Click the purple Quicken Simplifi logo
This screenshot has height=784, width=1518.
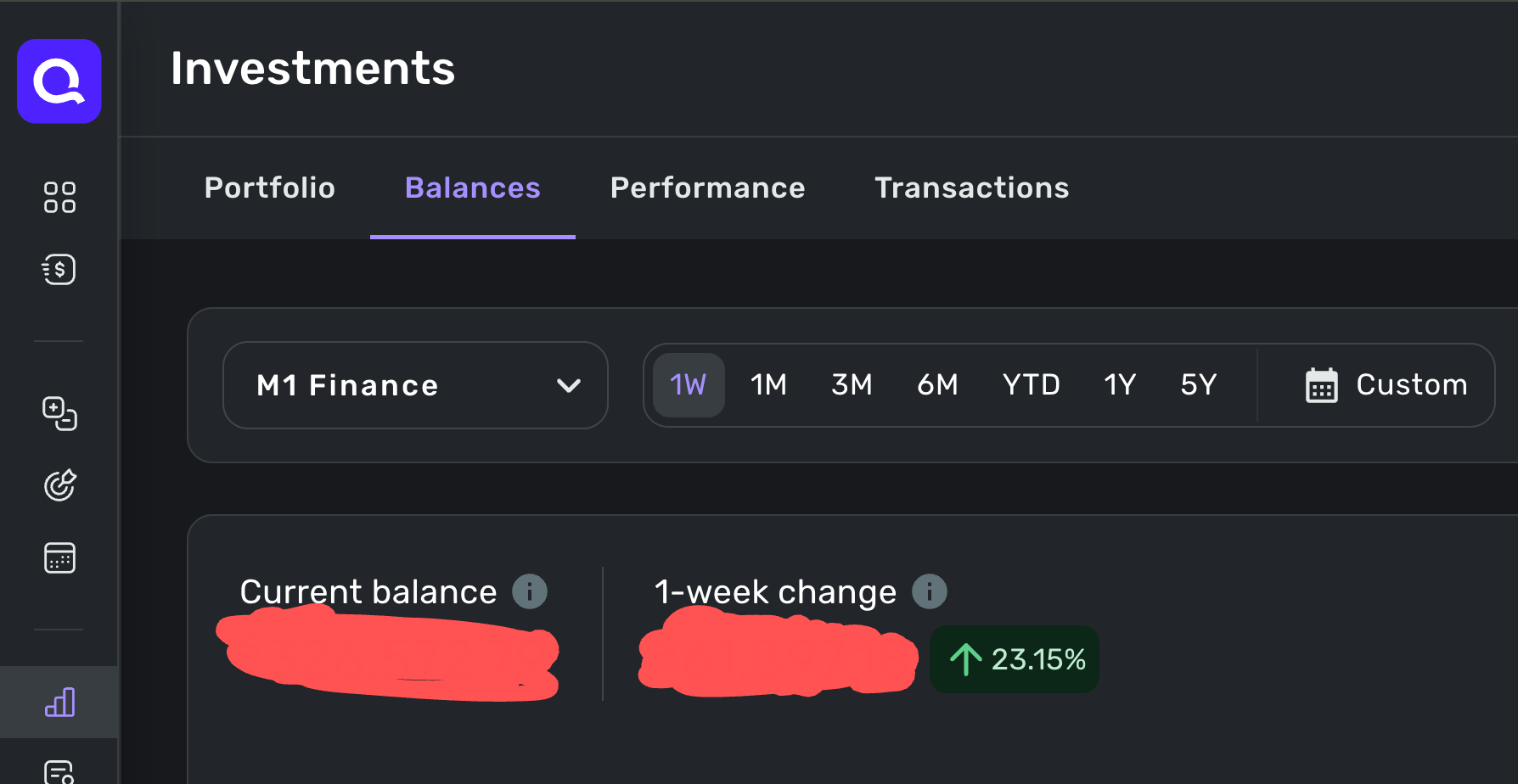point(59,81)
